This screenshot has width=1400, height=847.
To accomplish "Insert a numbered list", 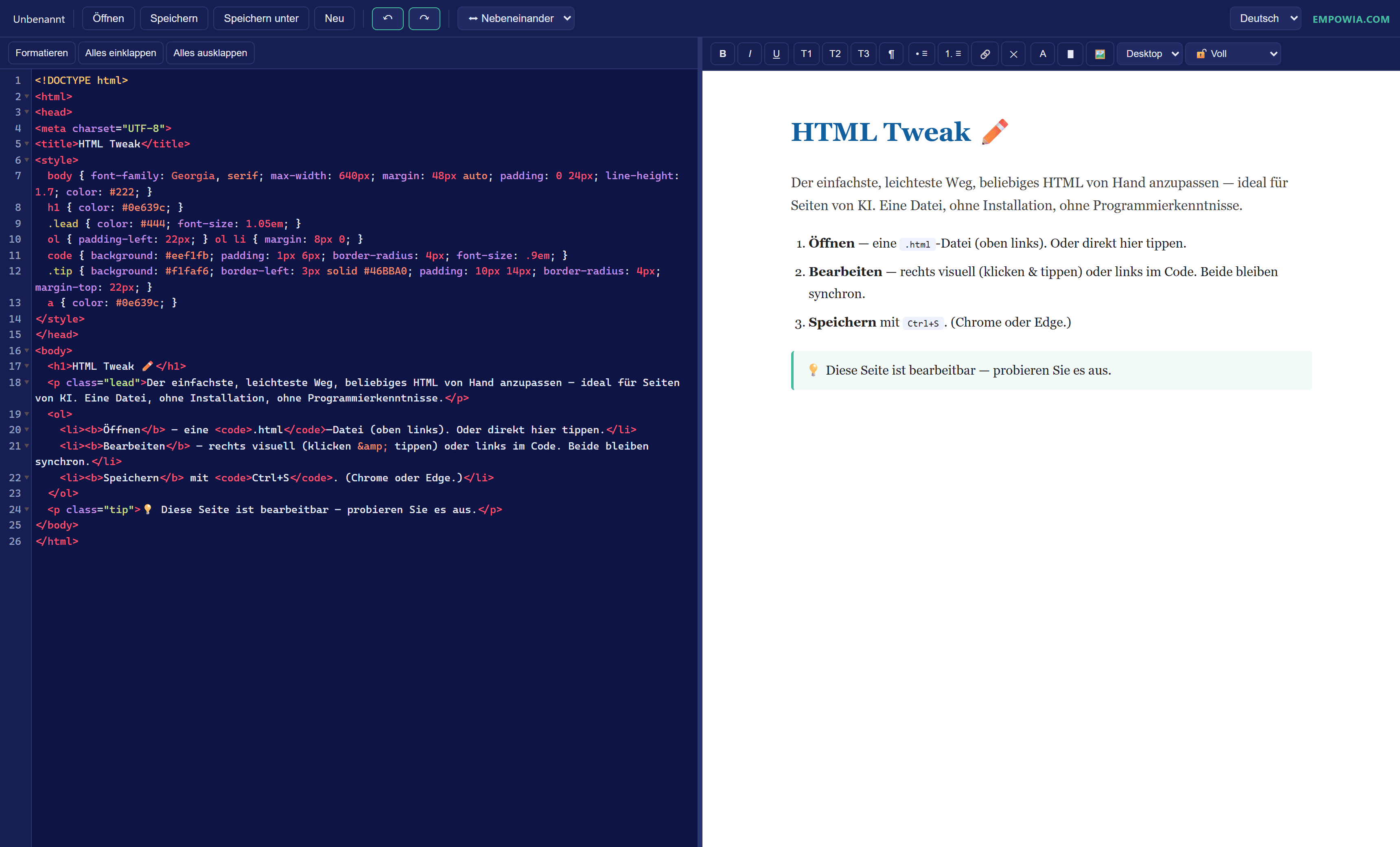I will tap(953, 53).
